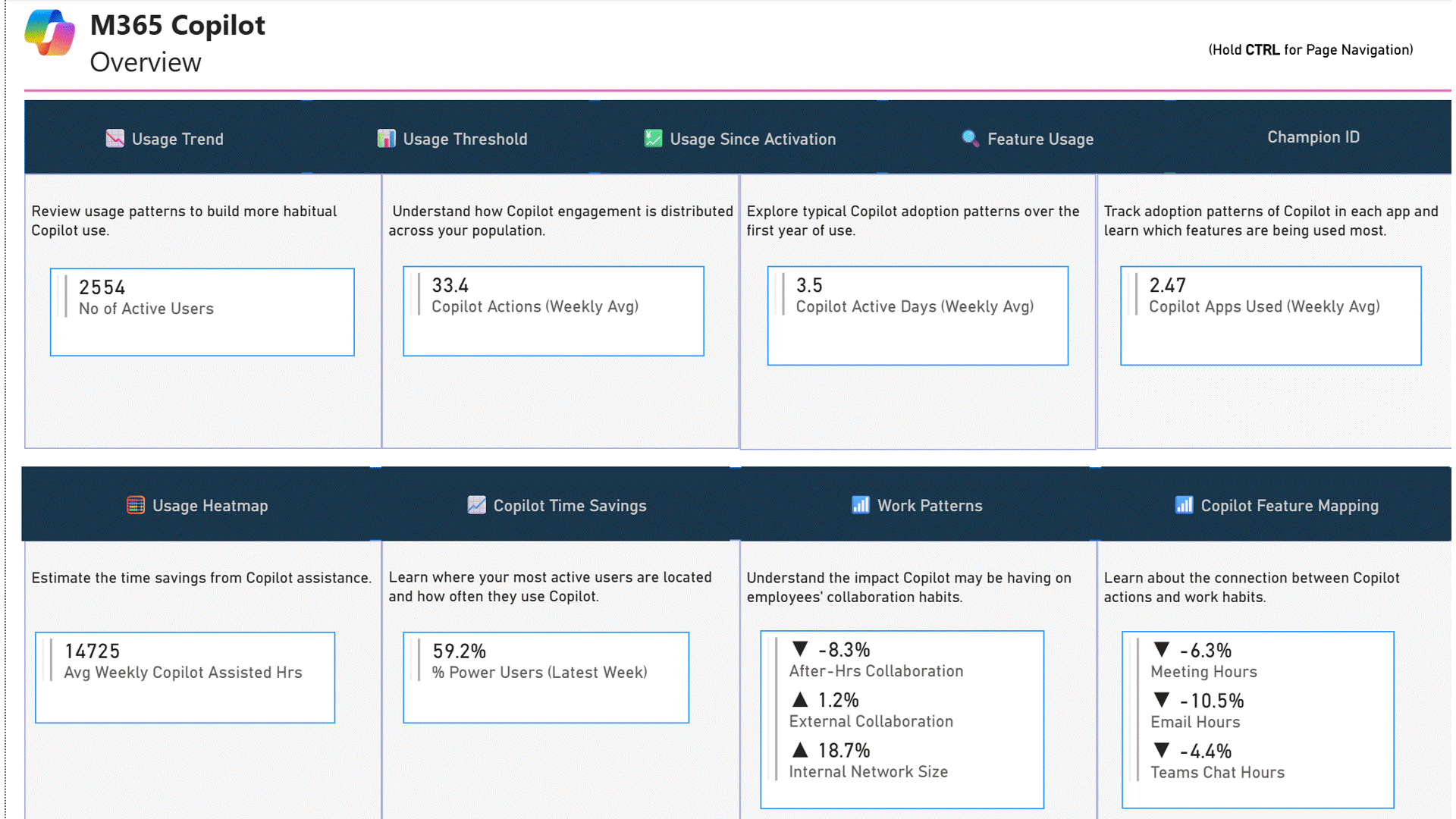1456x819 pixels.
Task: Click the % Power Users card
Action: [x=545, y=677]
